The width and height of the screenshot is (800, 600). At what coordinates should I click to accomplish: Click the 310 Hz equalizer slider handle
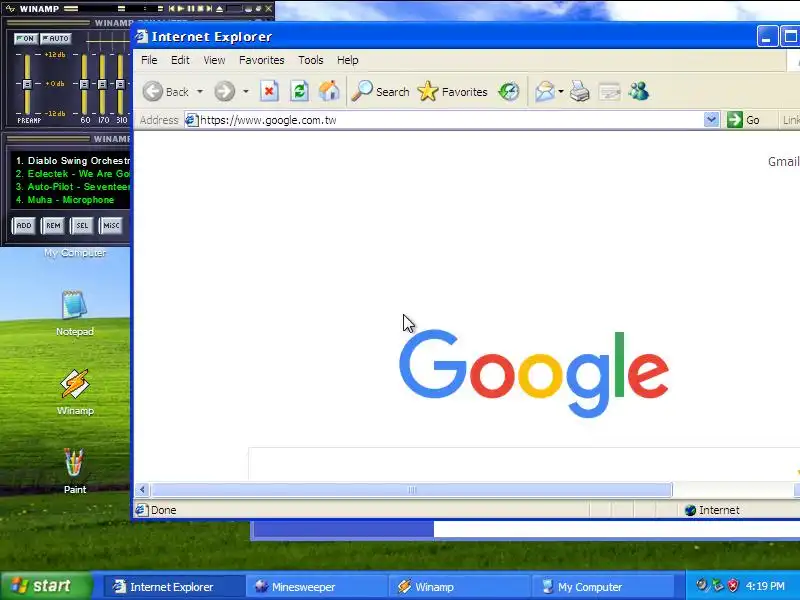(120, 84)
